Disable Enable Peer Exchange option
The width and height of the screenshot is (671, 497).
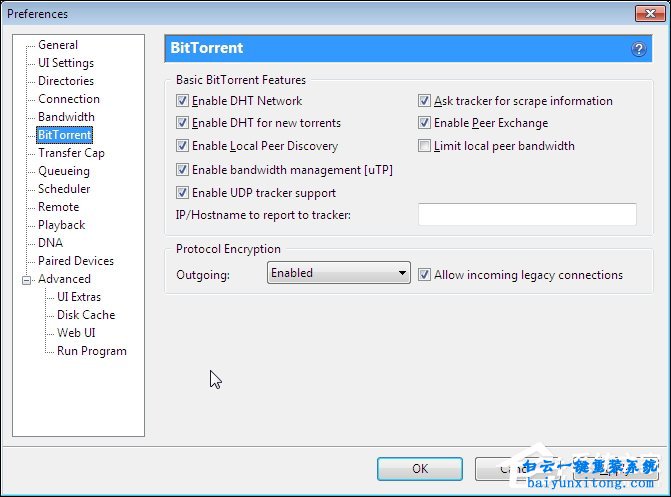click(x=424, y=123)
